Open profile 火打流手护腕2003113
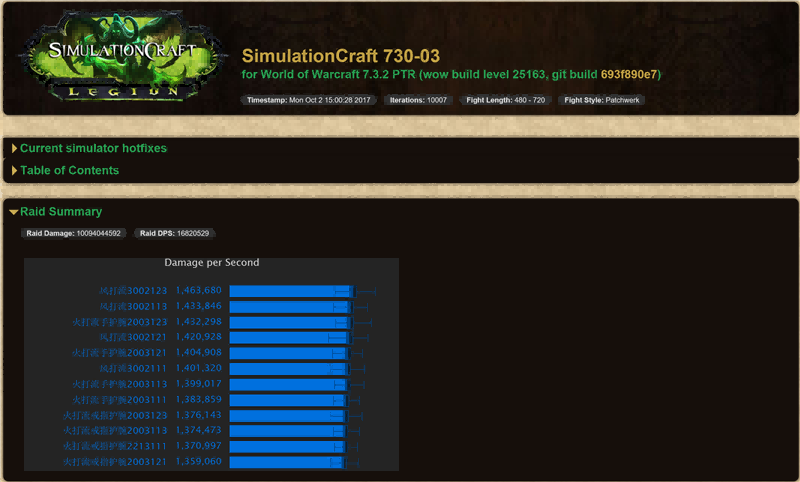Image resolution: width=800 pixels, height=482 pixels. [120, 385]
